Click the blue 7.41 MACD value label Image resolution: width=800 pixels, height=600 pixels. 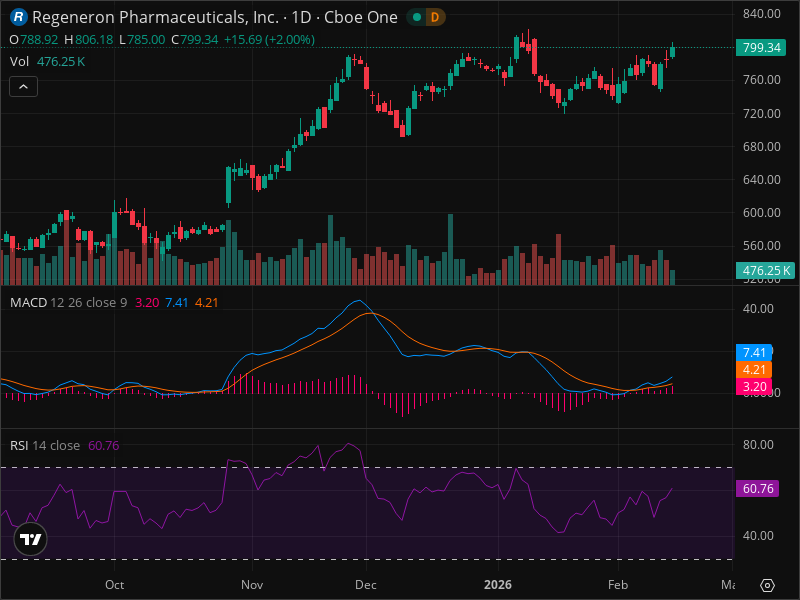click(754, 353)
